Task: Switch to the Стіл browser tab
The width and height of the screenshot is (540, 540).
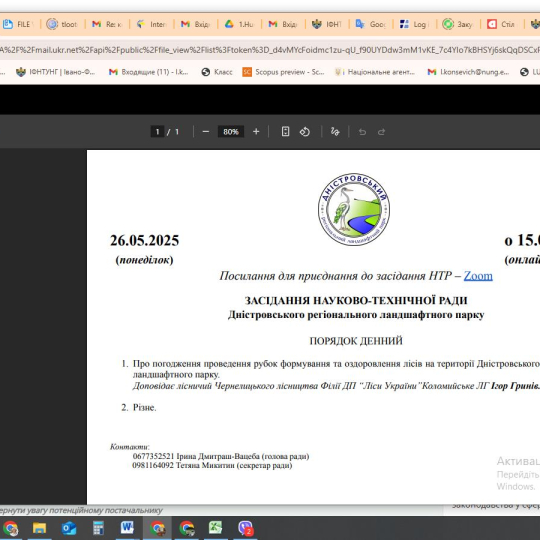Action: (502, 24)
